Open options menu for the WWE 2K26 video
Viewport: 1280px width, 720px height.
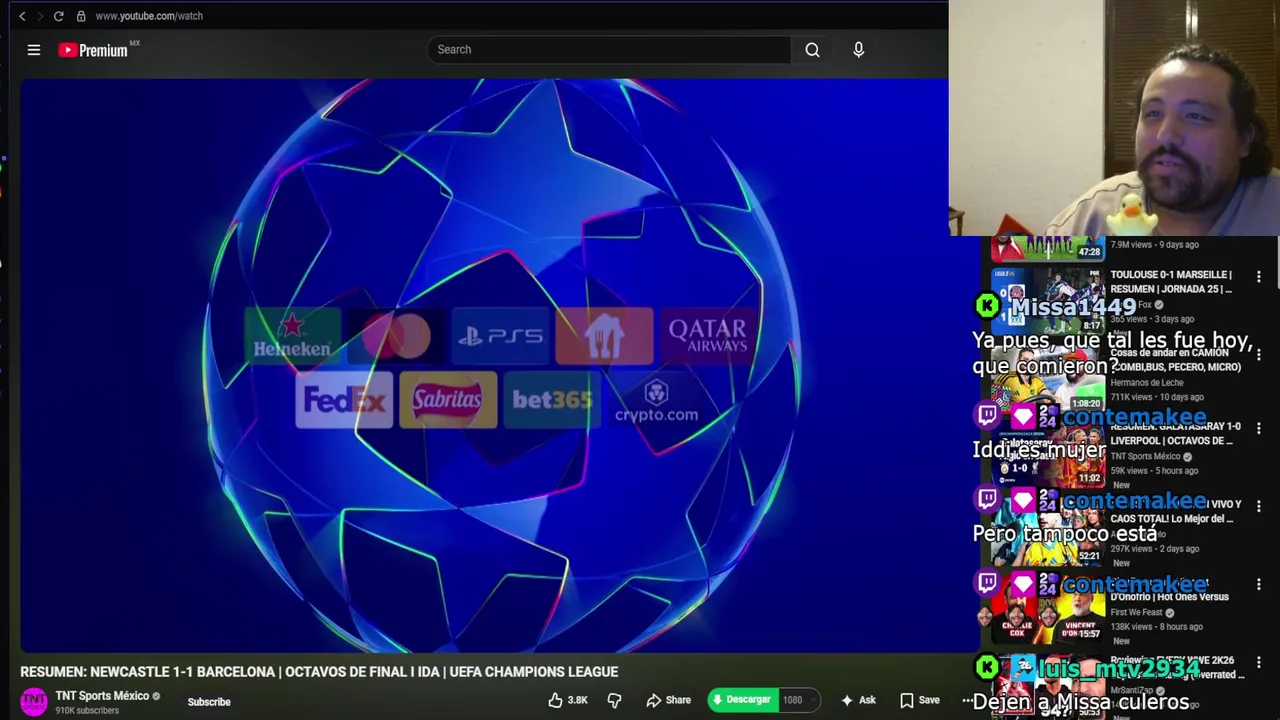point(1259,663)
